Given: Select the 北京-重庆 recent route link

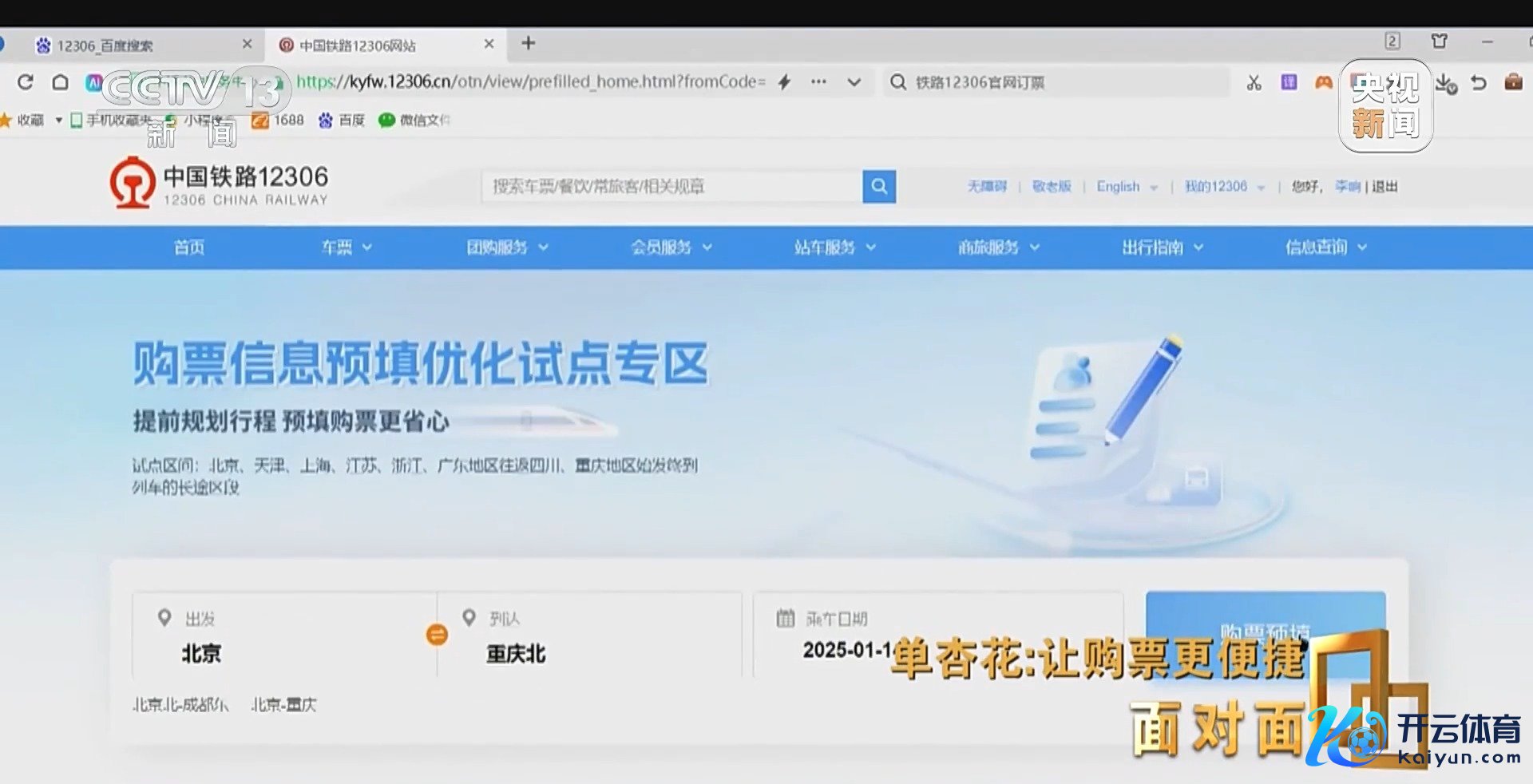Looking at the screenshot, I should pos(283,705).
